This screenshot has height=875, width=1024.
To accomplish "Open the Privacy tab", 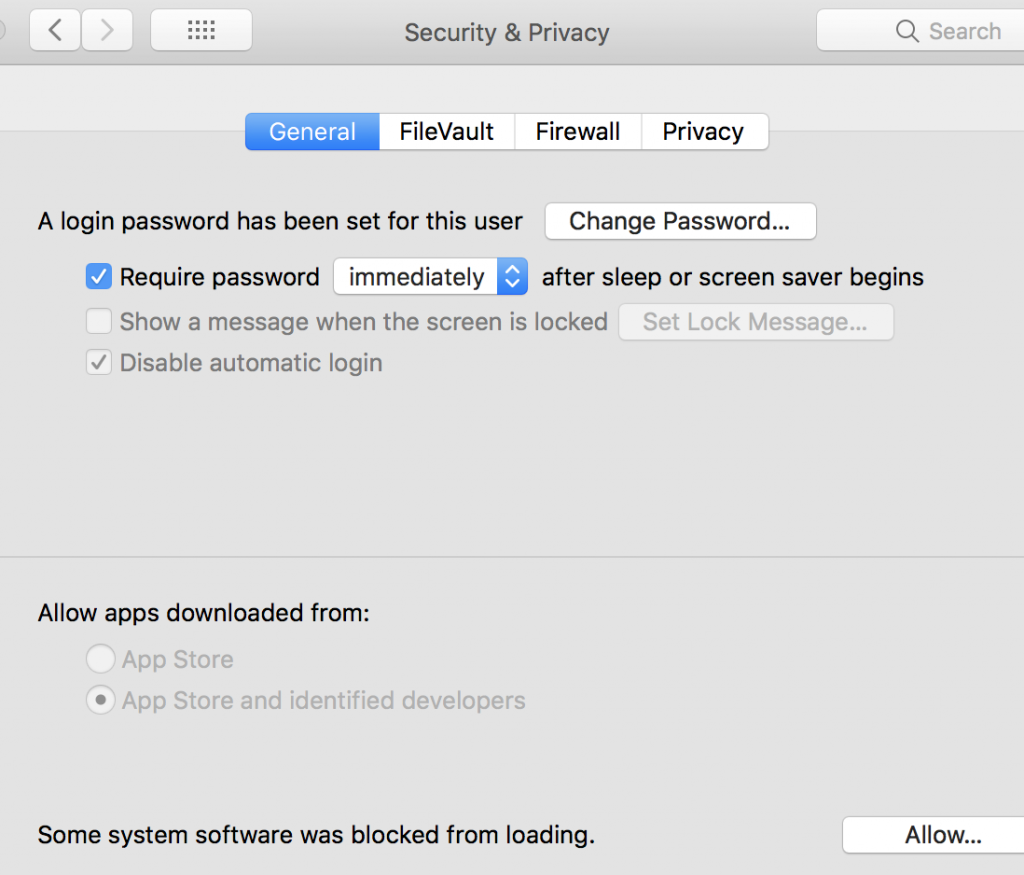I will (x=703, y=131).
